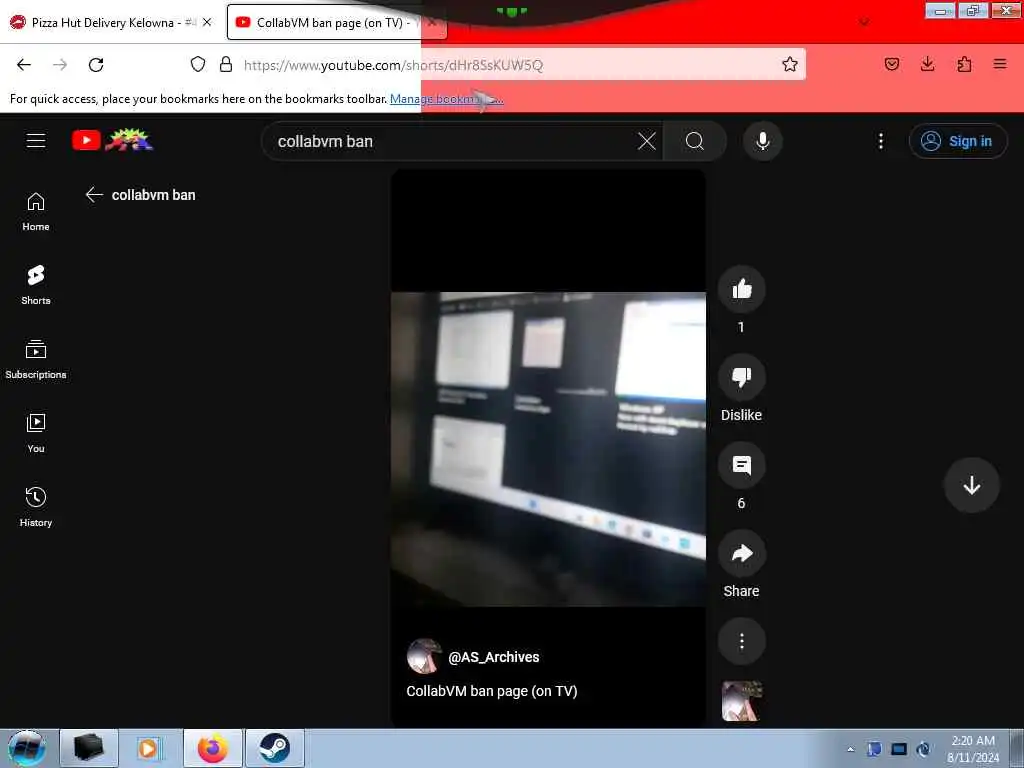1024x768 pixels.
Task: Open YouTube settings three-dot menu
Action: [x=880, y=141]
